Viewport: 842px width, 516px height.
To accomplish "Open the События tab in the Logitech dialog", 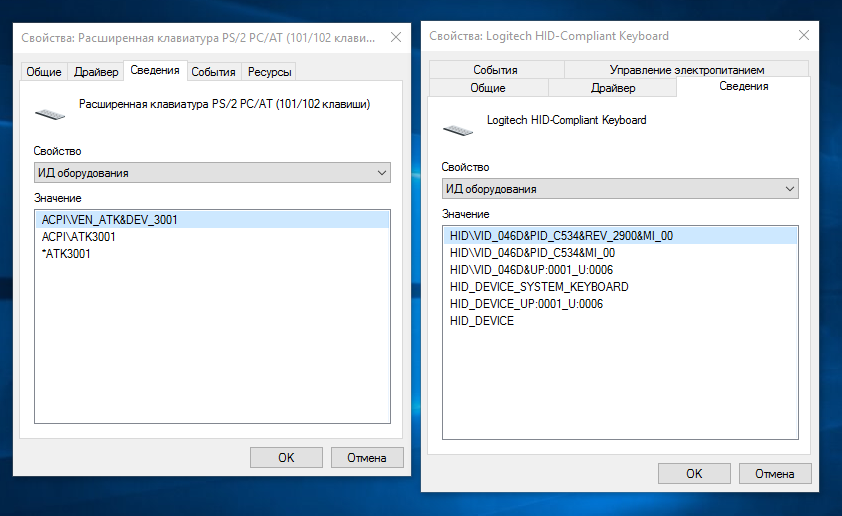I will pyautogui.click(x=496, y=70).
